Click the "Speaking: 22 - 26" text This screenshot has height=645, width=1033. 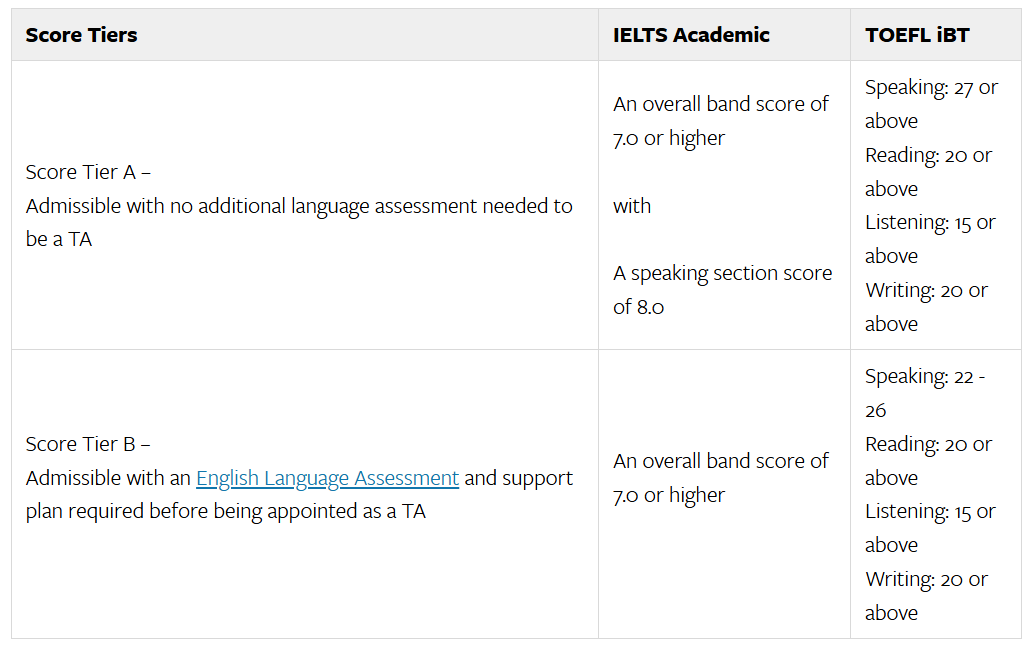[x=924, y=393]
